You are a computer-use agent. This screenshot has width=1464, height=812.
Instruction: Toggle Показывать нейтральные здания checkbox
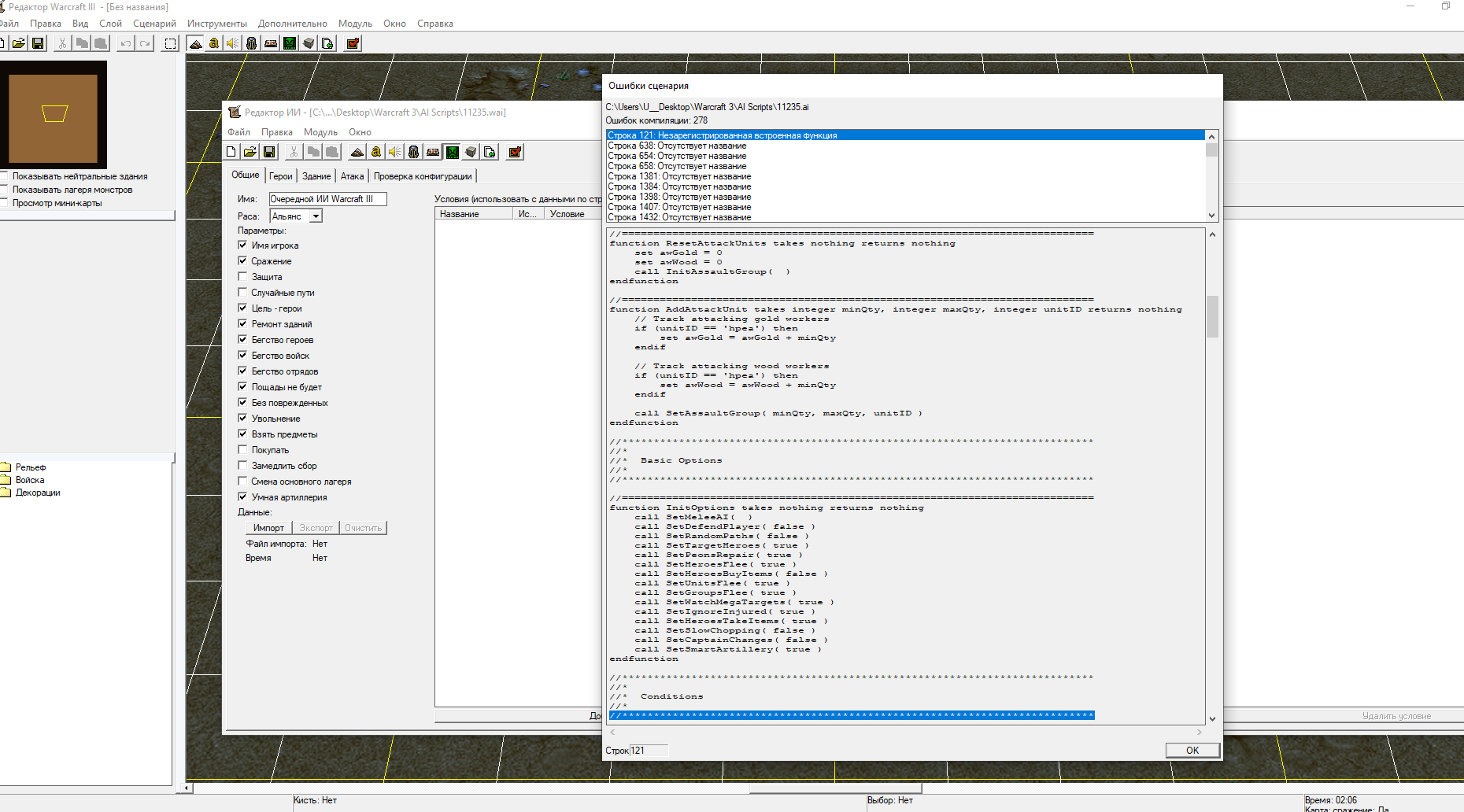point(4,176)
